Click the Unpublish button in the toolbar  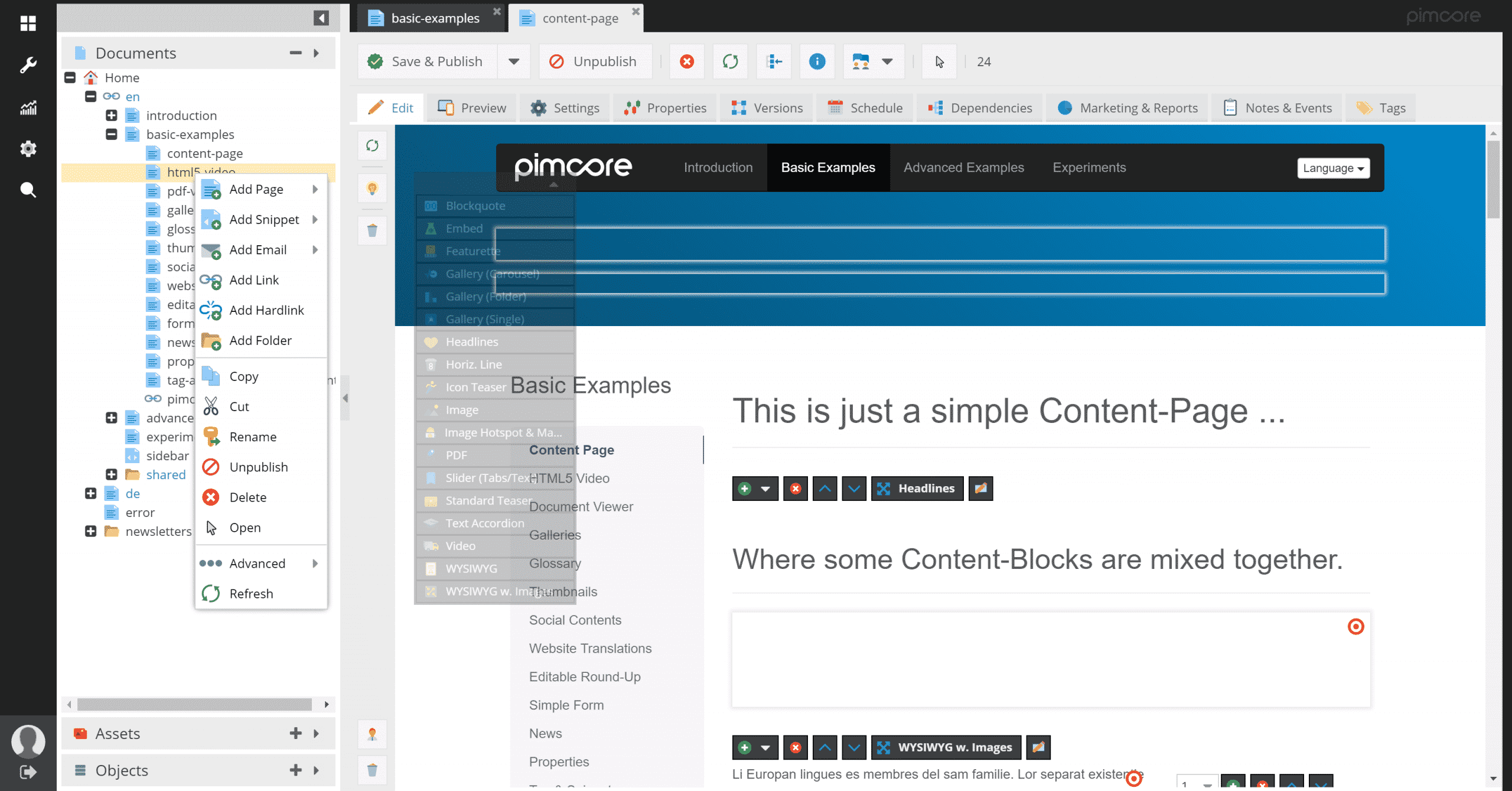click(594, 61)
